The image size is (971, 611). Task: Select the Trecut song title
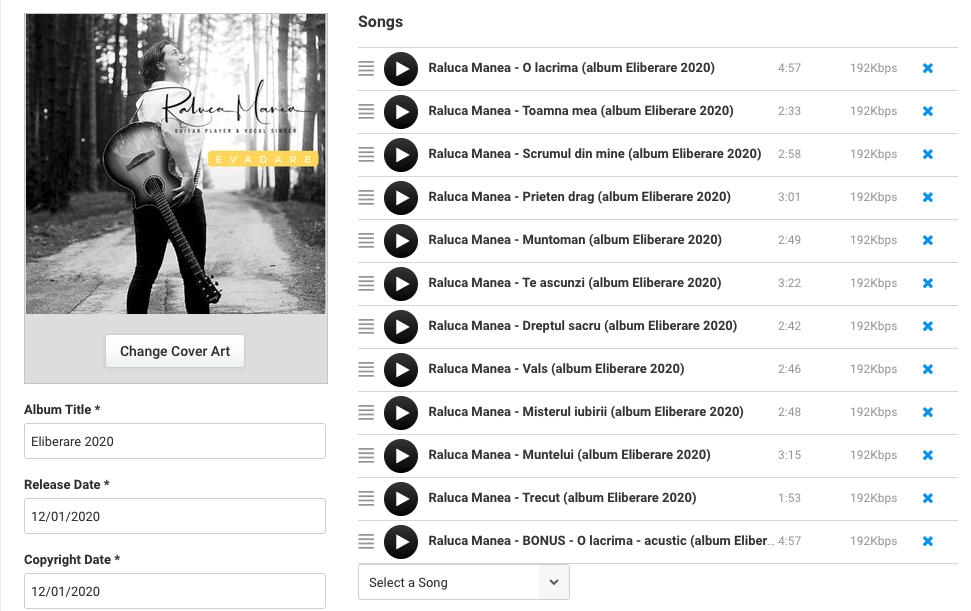coord(562,498)
